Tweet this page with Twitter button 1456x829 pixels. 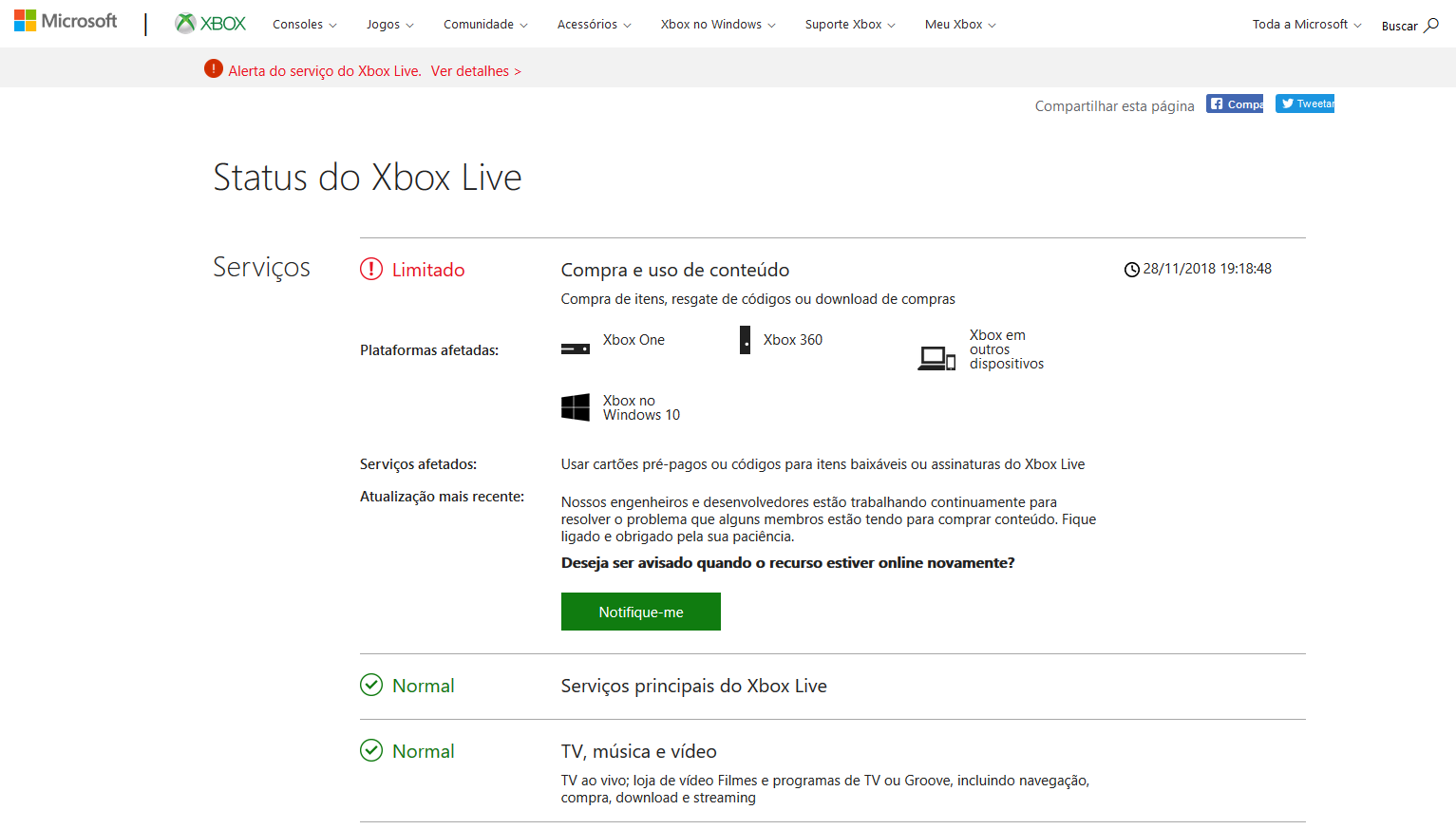point(1305,104)
